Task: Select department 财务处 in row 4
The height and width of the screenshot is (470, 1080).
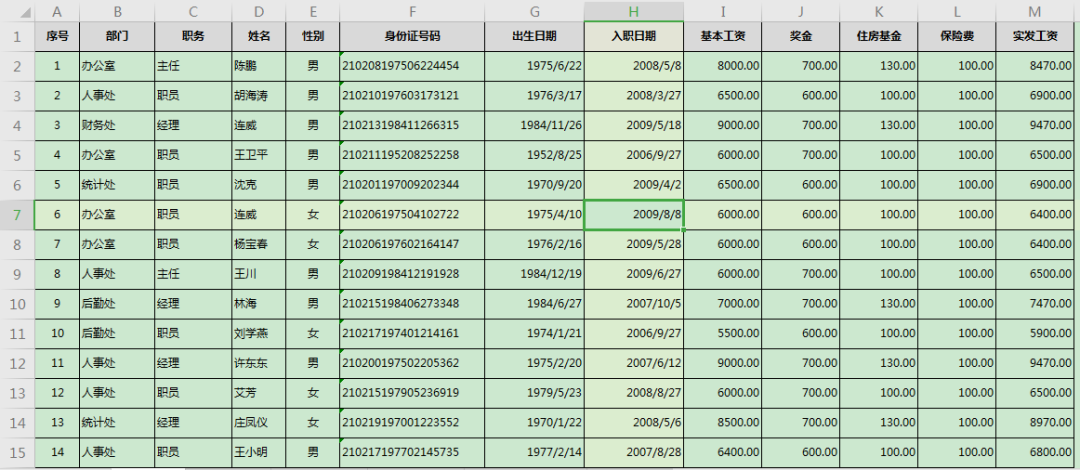Action: 117,125
